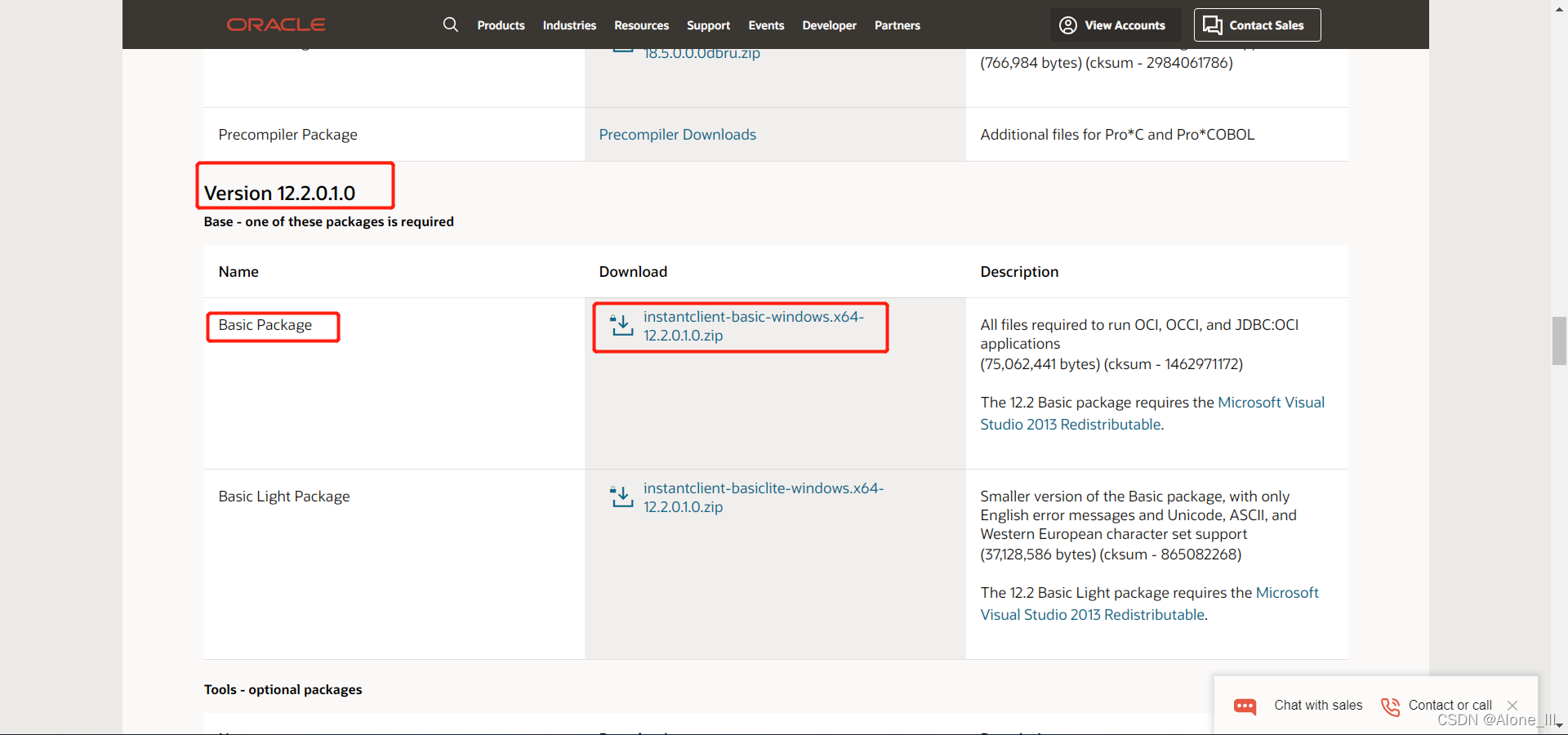
Task: Click the Oracle logo
Action: click(x=275, y=24)
